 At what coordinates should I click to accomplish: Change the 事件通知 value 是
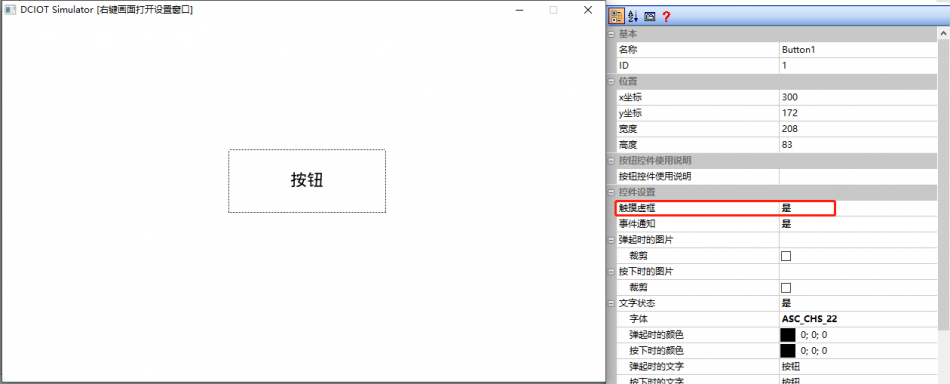click(859, 223)
